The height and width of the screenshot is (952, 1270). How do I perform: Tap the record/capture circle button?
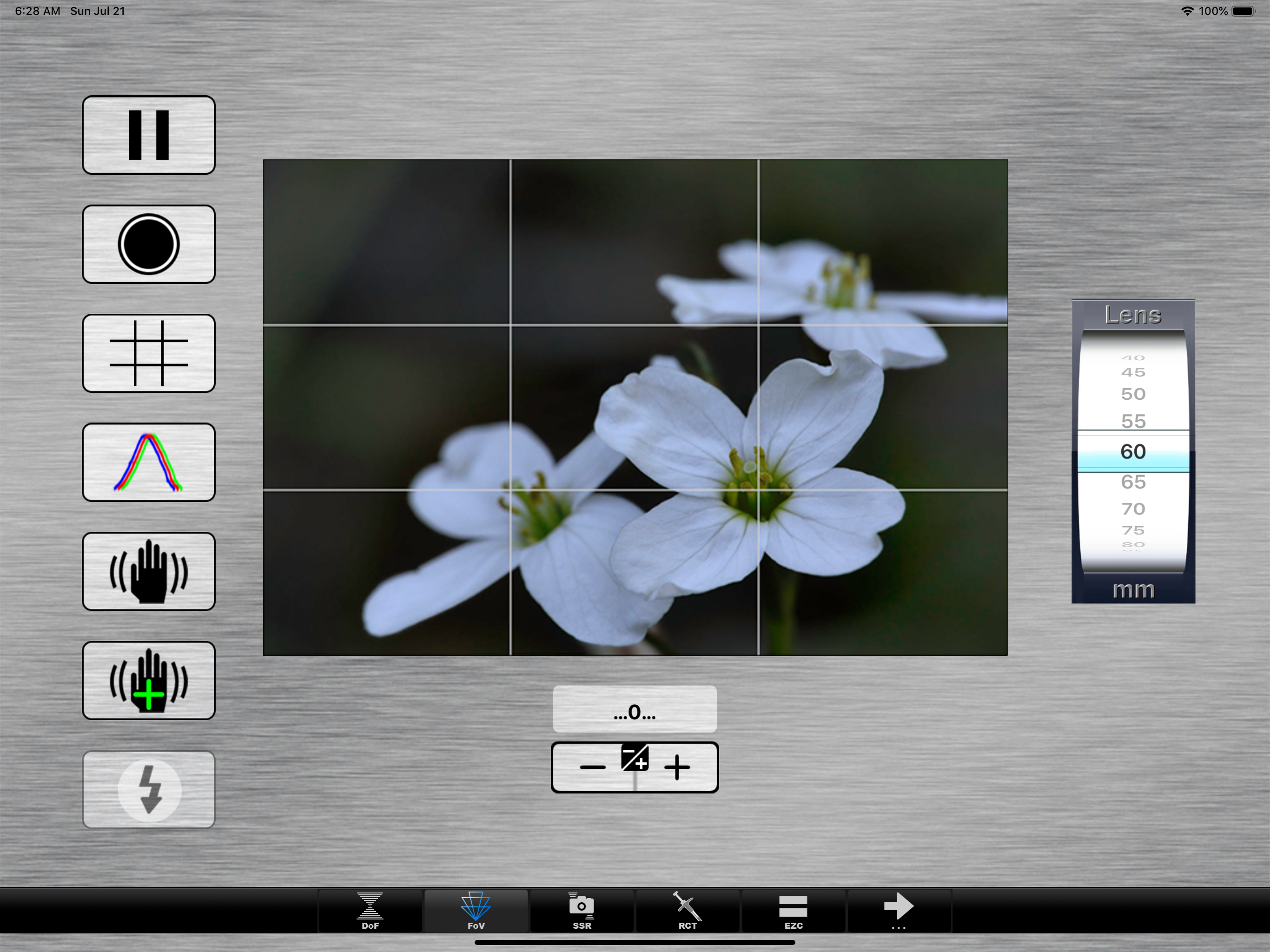(148, 244)
